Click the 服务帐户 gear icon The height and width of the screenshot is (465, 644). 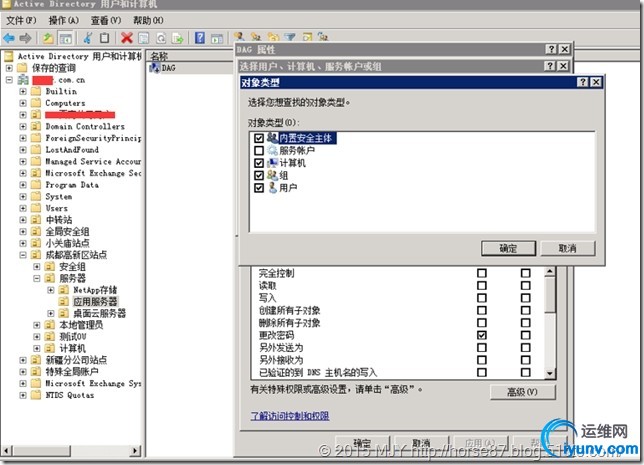(x=272, y=150)
